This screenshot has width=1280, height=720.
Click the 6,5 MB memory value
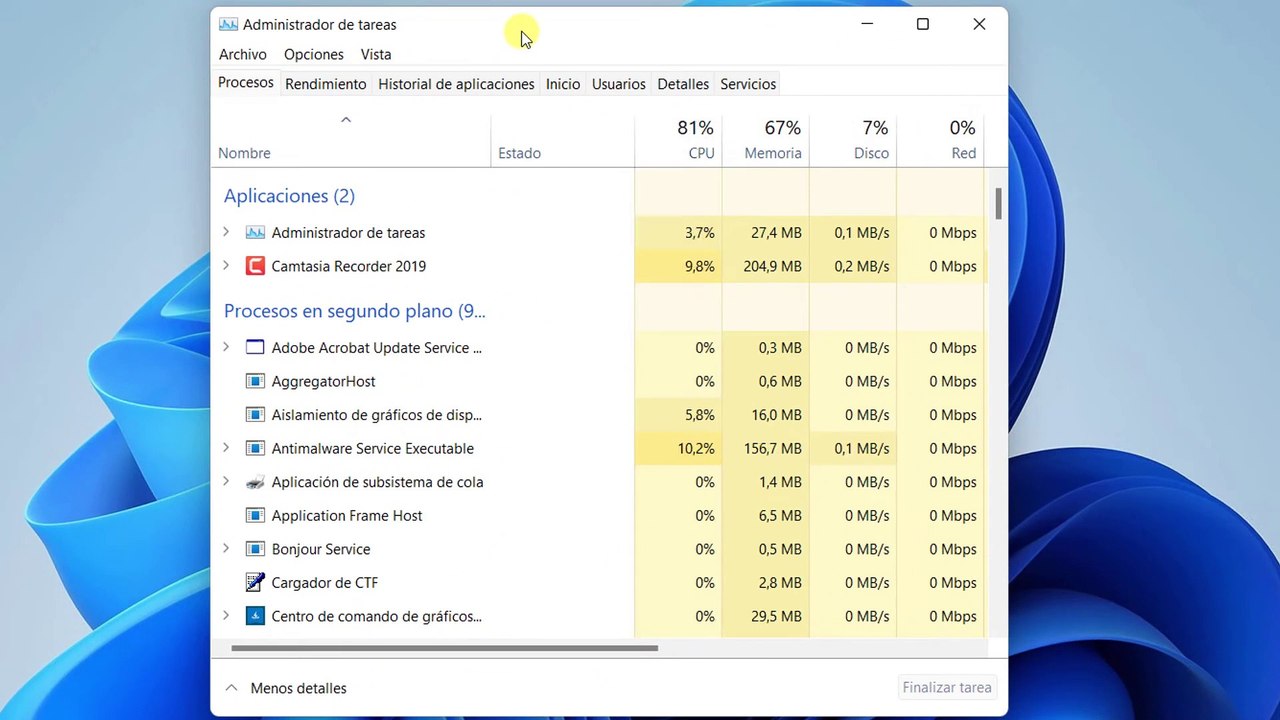780,516
